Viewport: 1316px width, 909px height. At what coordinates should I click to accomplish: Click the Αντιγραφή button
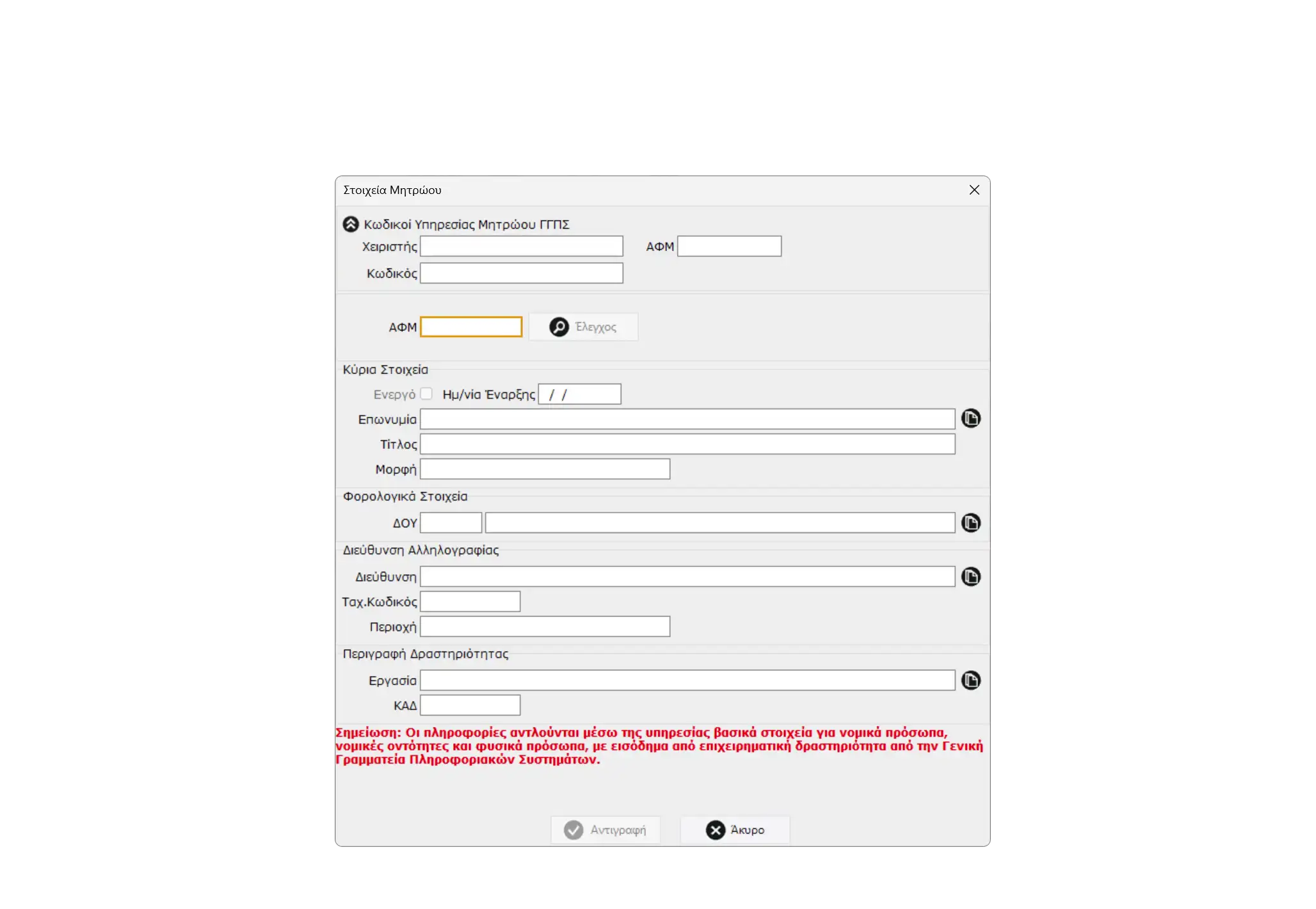point(606,830)
